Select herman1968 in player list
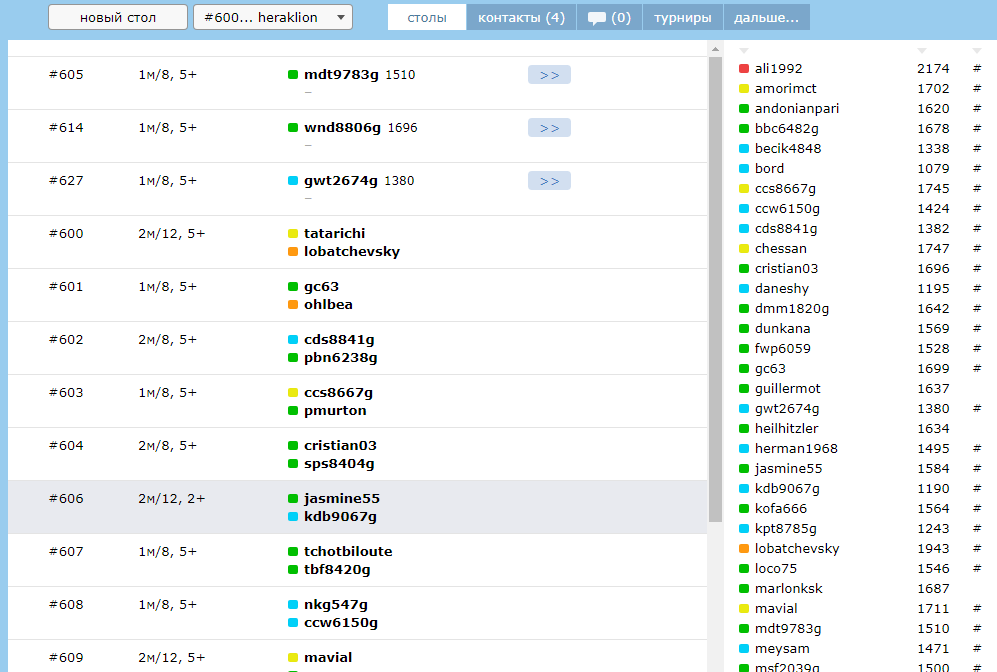Viewport: 997px width, 672px height. (x=796, y=449)
